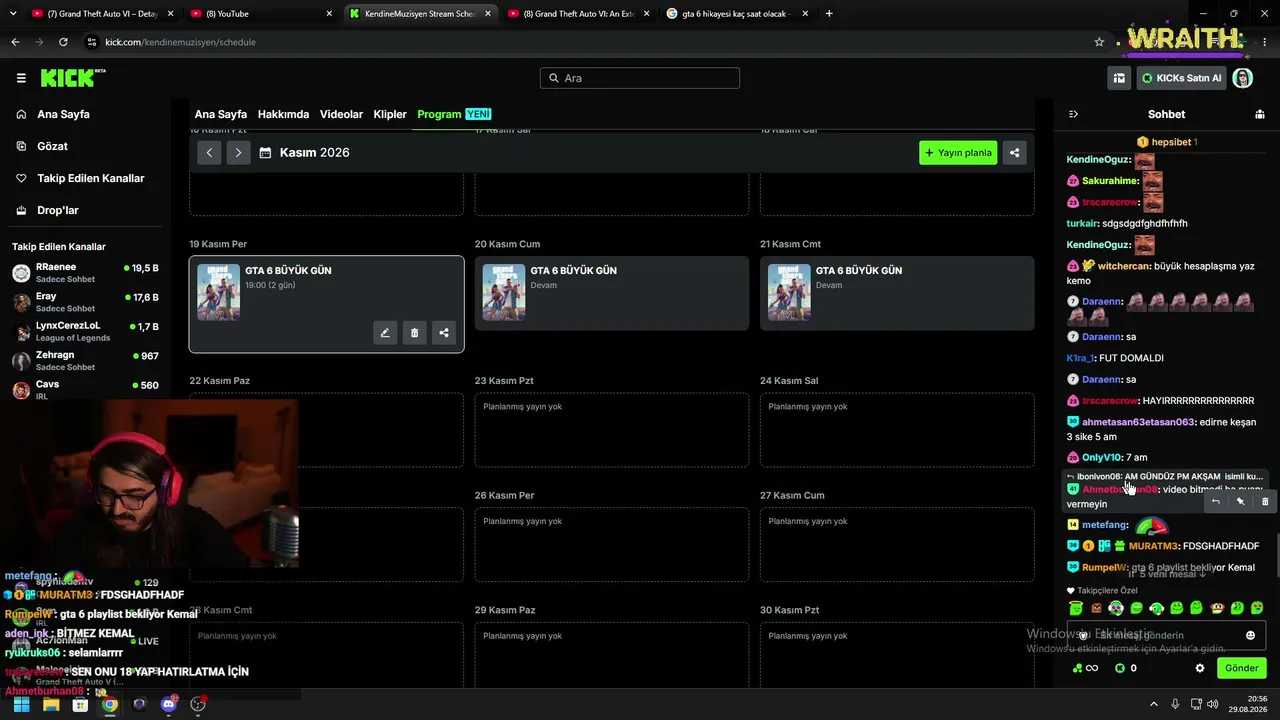Open the 21 Kasım Cmt GTA 6 event card
This screenshot has height=720, width=1280.
click(897, 293)
